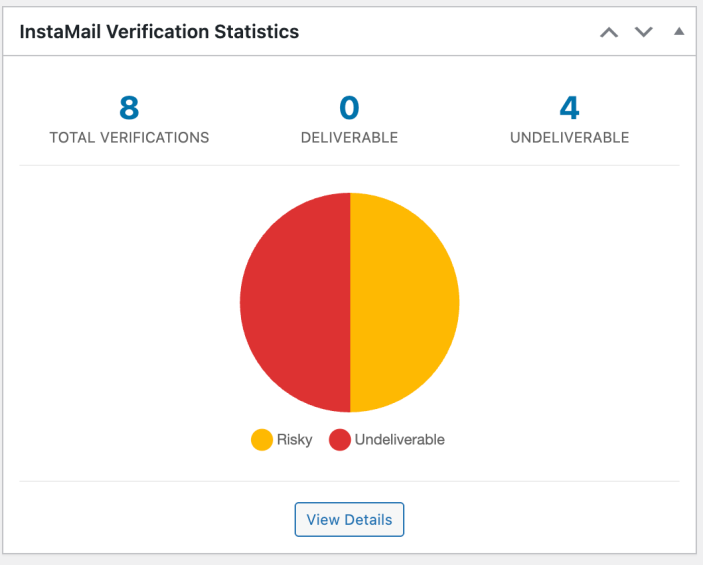The height and width of the screenshot is (565, 703).
Task: Click the Total Verifications label
Action: click(129, 138)
